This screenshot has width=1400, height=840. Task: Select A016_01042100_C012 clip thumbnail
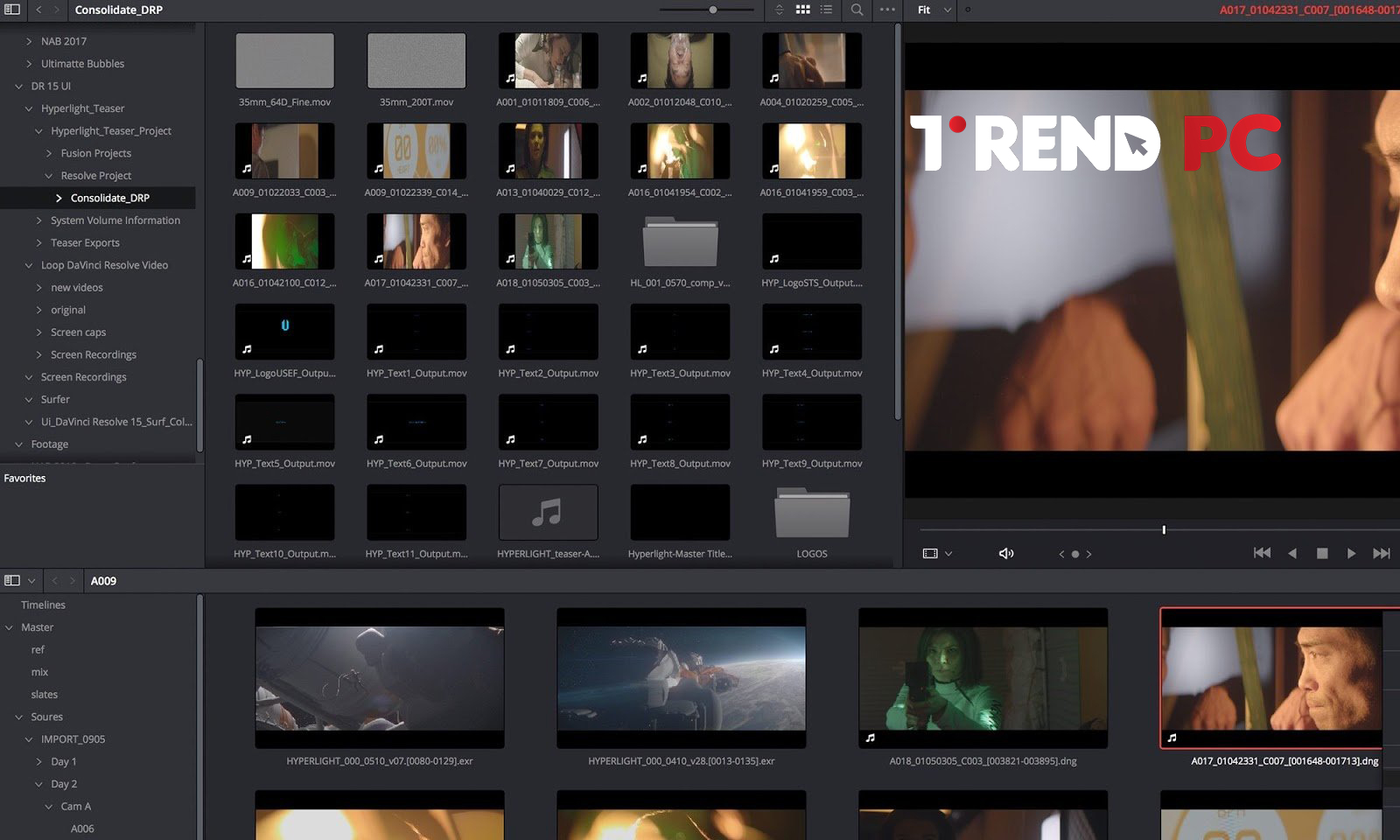[285, 241]
